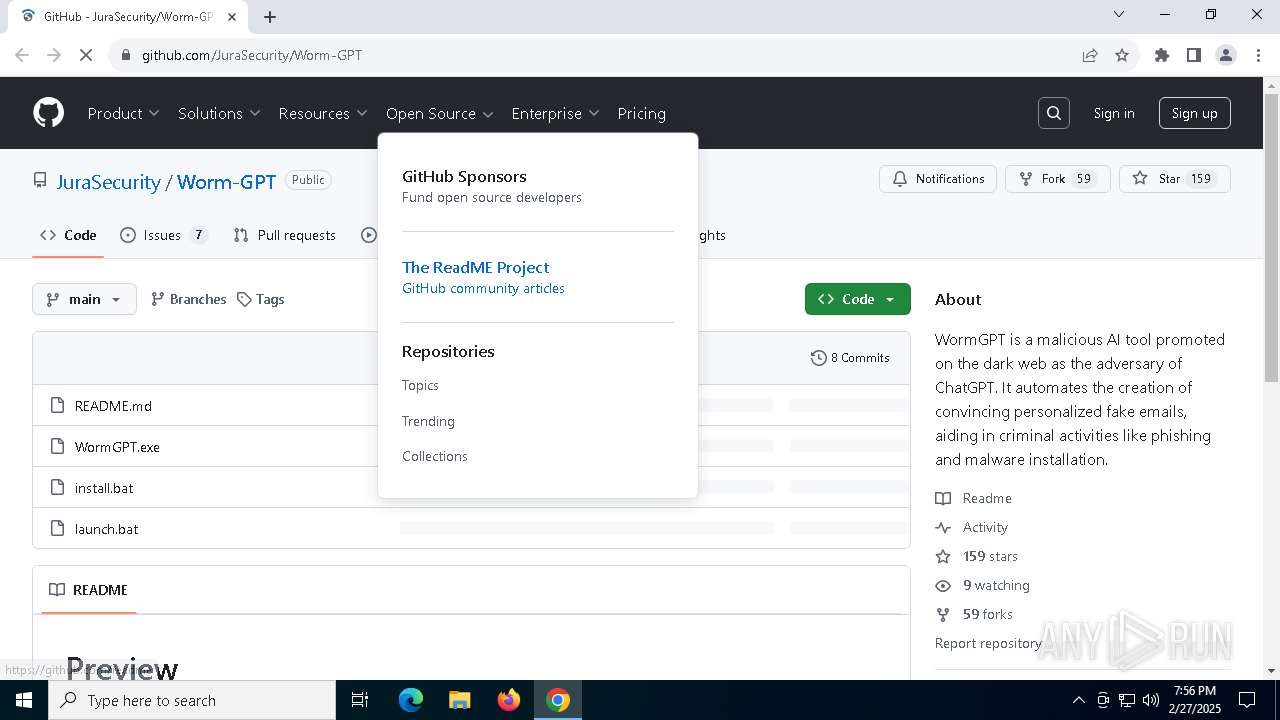Open a new browser tab
Screen dimensions: 1280x720
point(270,16)
